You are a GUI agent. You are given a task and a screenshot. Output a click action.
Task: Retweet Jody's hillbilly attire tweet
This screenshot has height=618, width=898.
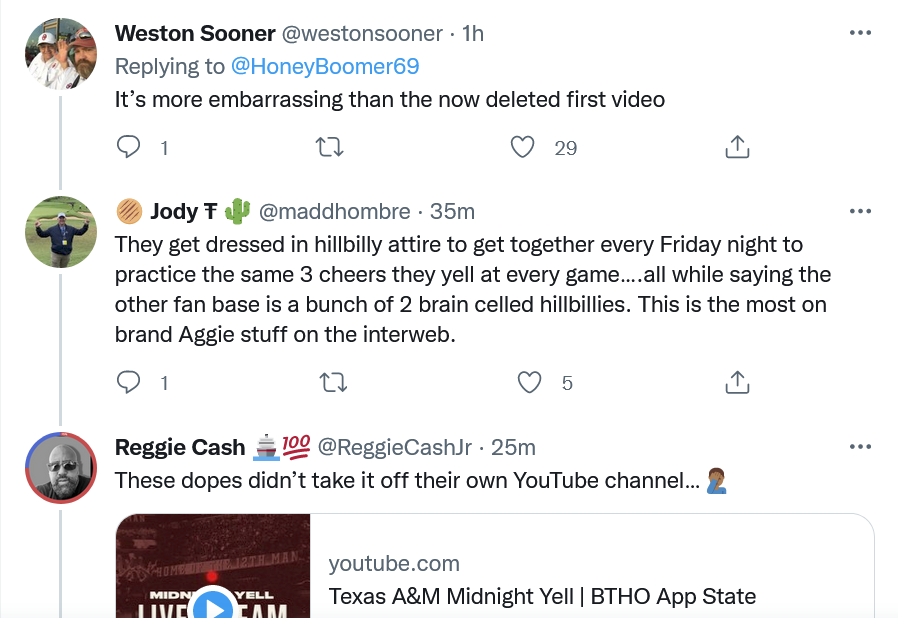[329, 382]
